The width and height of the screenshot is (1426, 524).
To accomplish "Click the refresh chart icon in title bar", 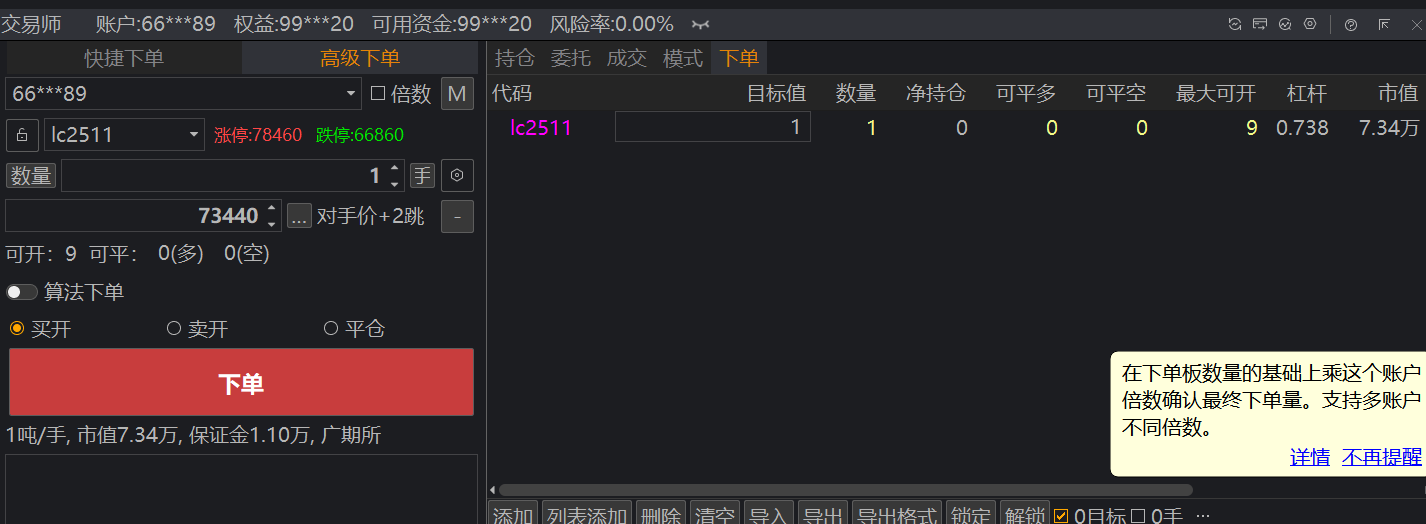I will tap(1235, 24).
